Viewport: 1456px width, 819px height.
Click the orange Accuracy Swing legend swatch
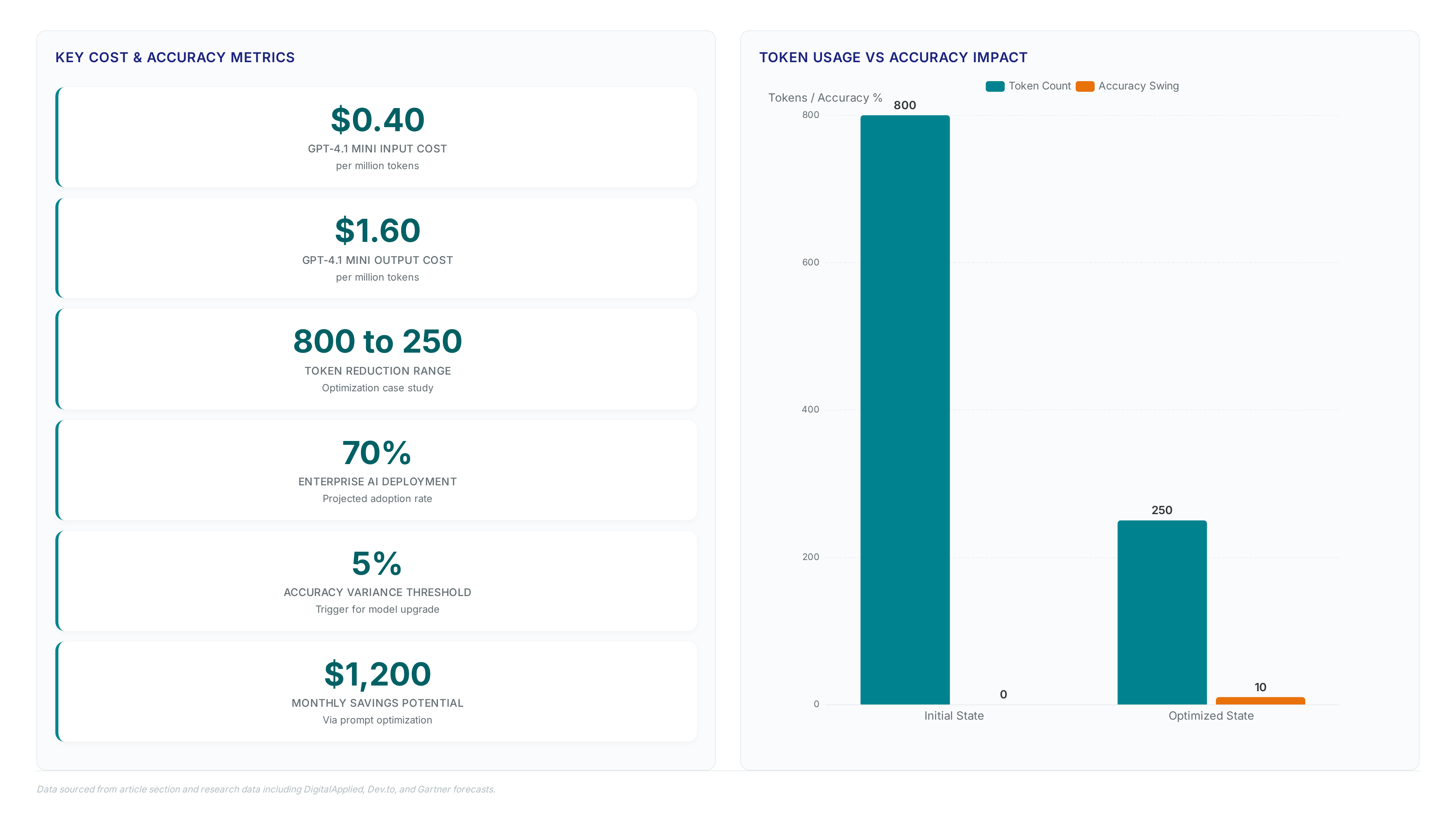click(x=1085, y=86)
